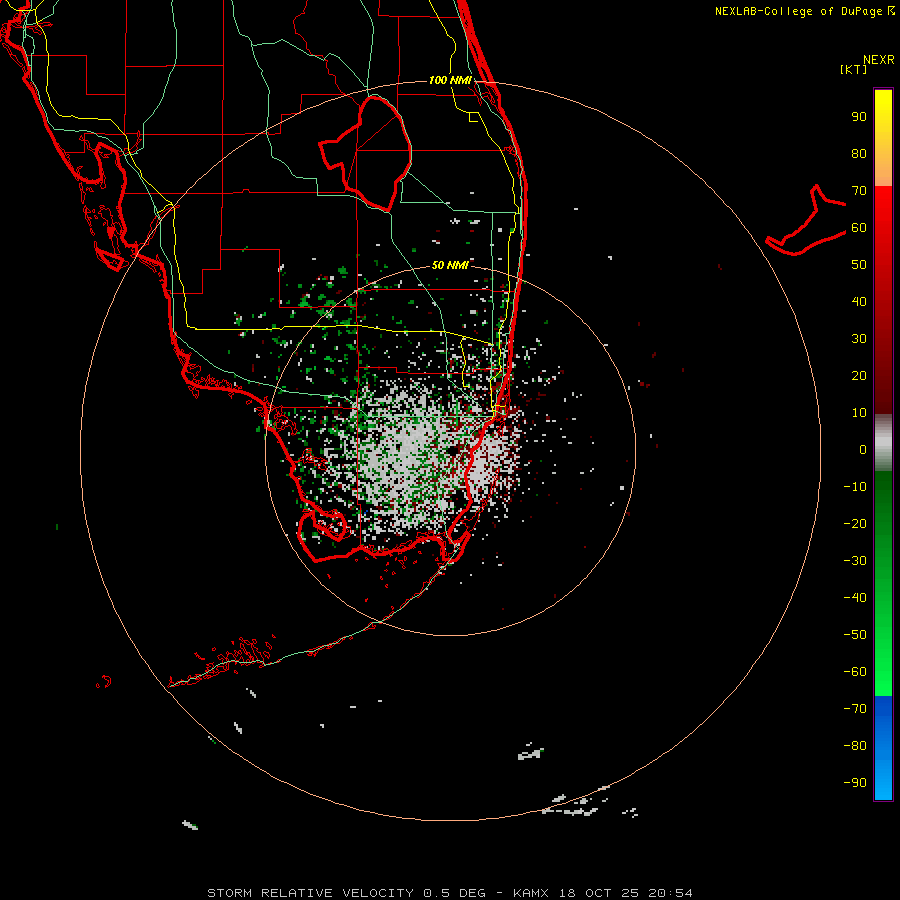Screen dimensions: 900x900
Task: Click the 80 value on velocity scale
Action: pyautogui.click(x=859, y=153)
